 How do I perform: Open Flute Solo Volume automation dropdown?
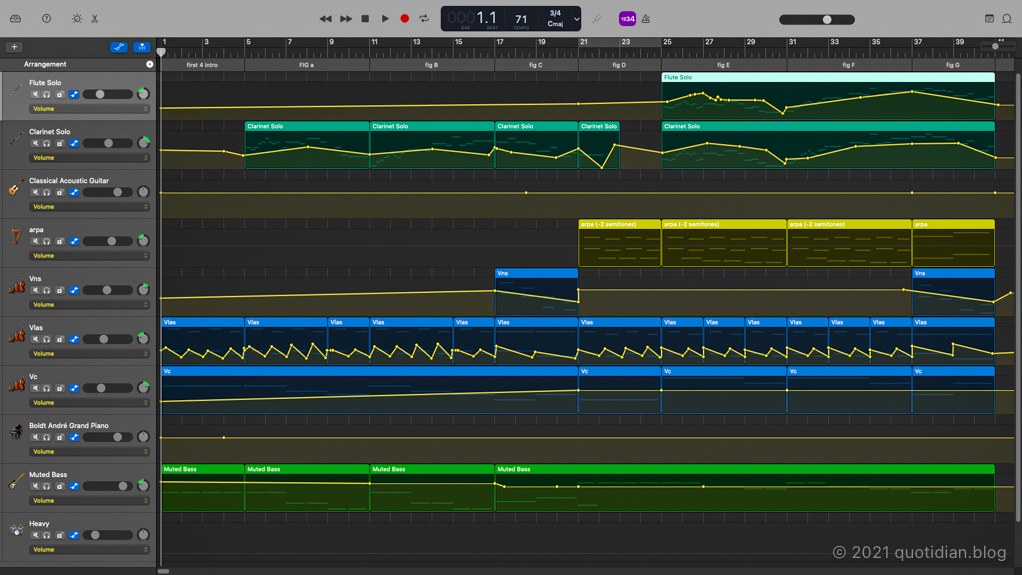point(89,109)
